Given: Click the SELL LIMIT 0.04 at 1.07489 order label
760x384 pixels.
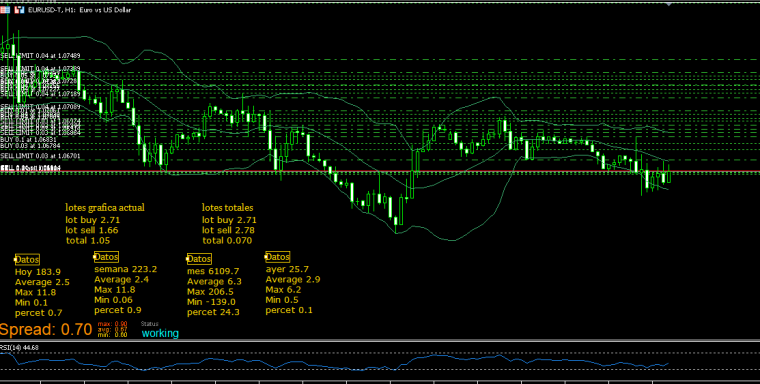Looking at the screenshot, I should click(40, 56).
